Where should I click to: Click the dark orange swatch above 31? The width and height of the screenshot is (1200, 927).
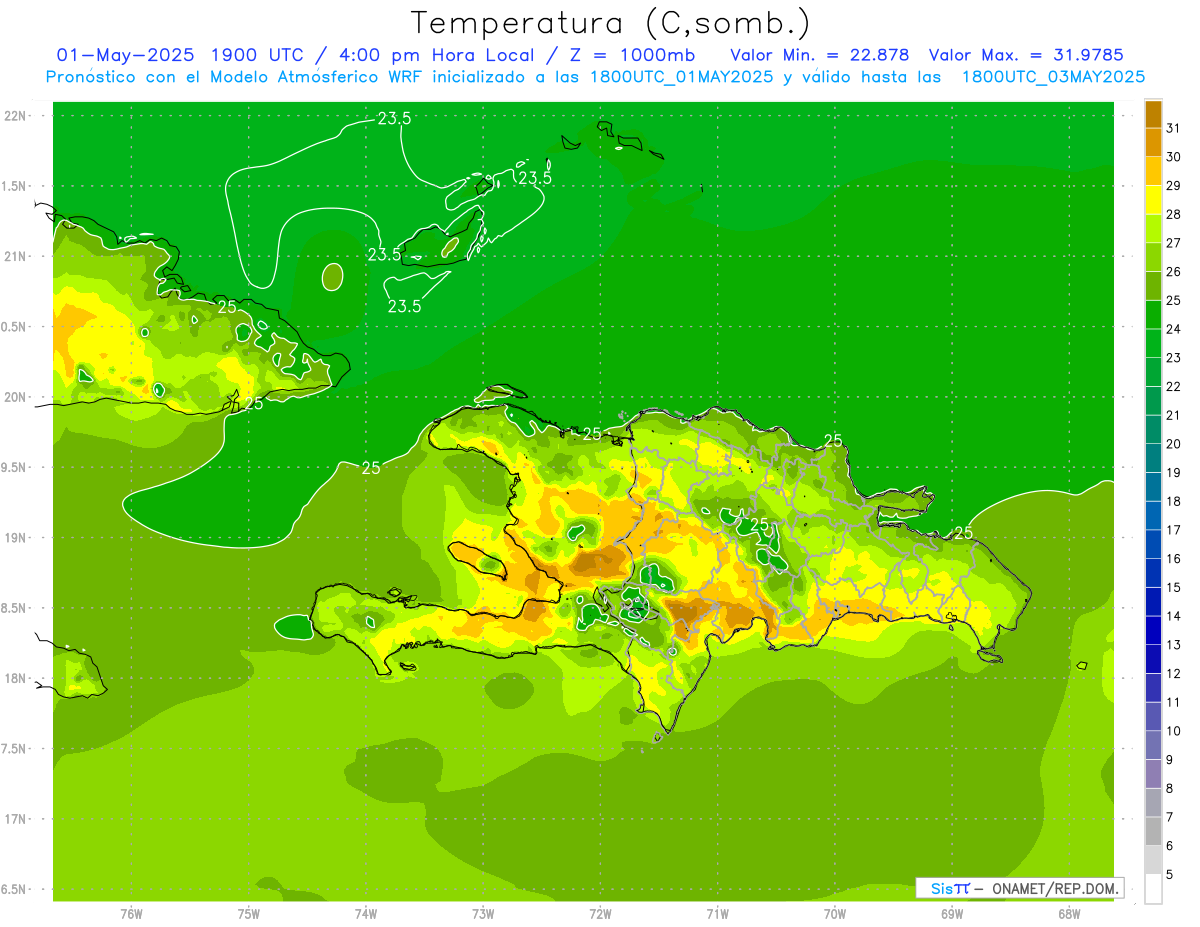tap(1153, 114)
